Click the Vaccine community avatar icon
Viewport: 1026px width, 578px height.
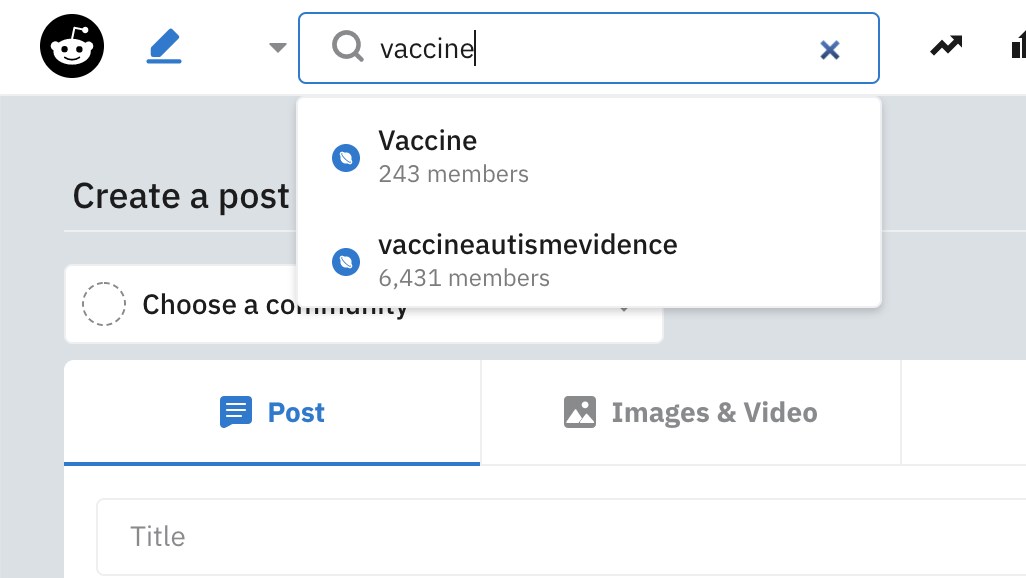point(346,157)
